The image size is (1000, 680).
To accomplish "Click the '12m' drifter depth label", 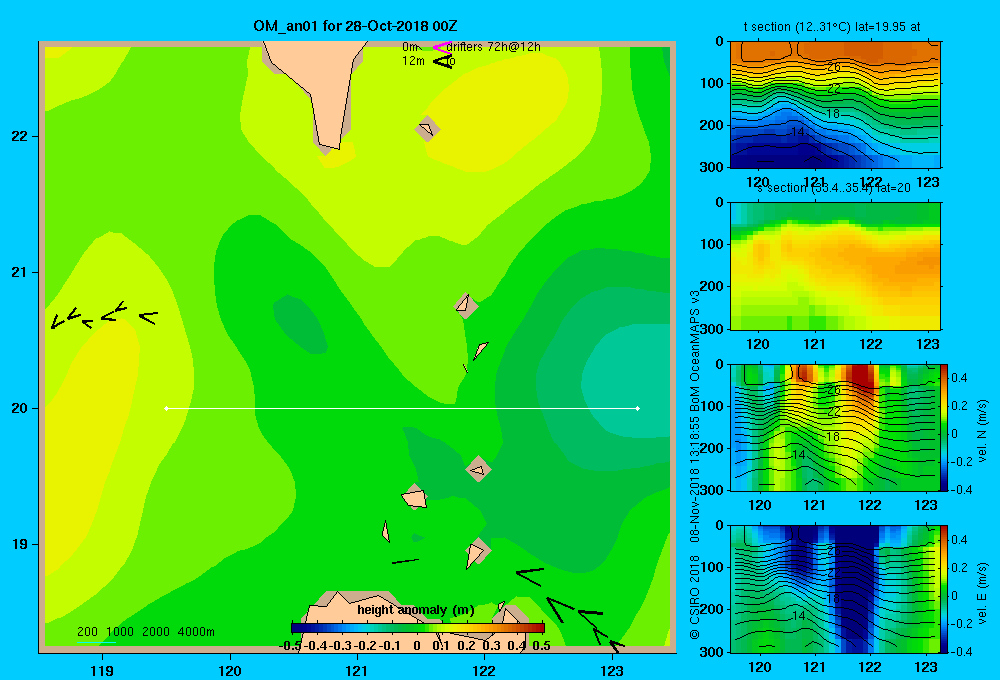I will [x=413, y=61].
